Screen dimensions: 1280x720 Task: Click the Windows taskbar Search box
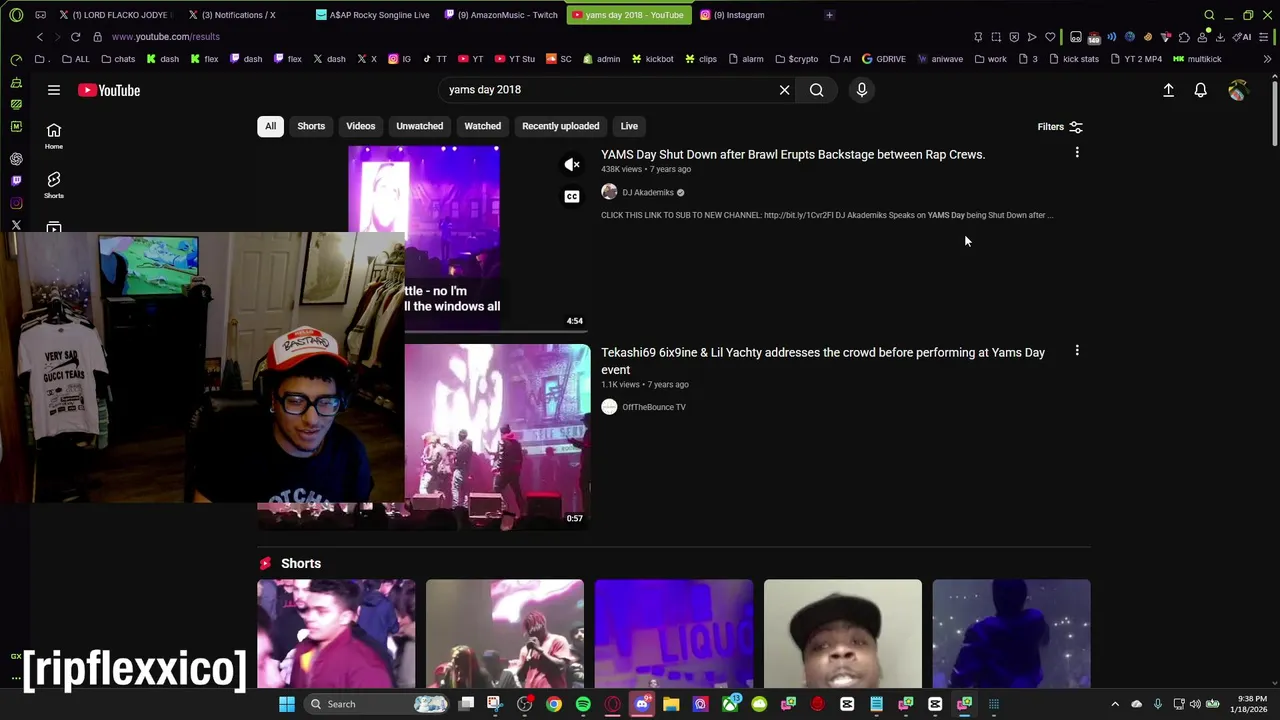(x=378, y=704)
